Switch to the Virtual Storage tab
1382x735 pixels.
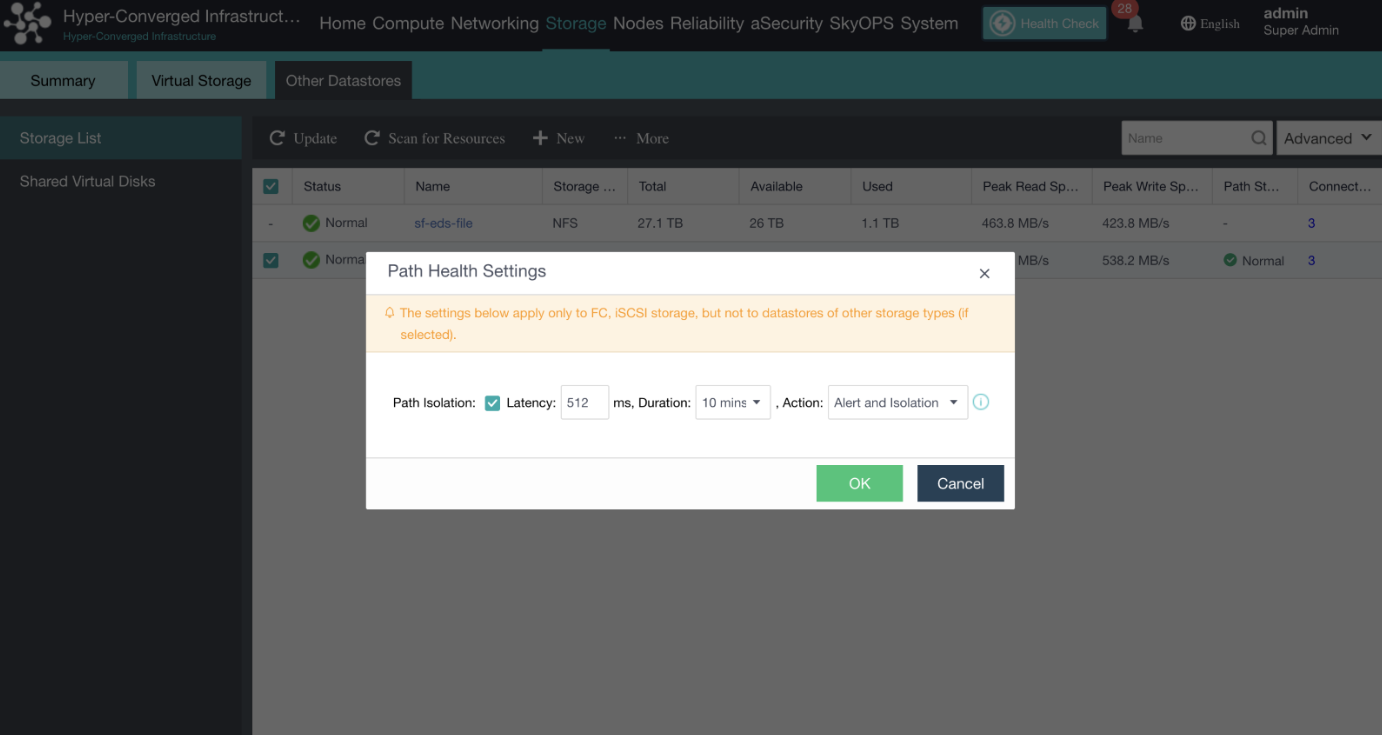[x=202, y=80]
